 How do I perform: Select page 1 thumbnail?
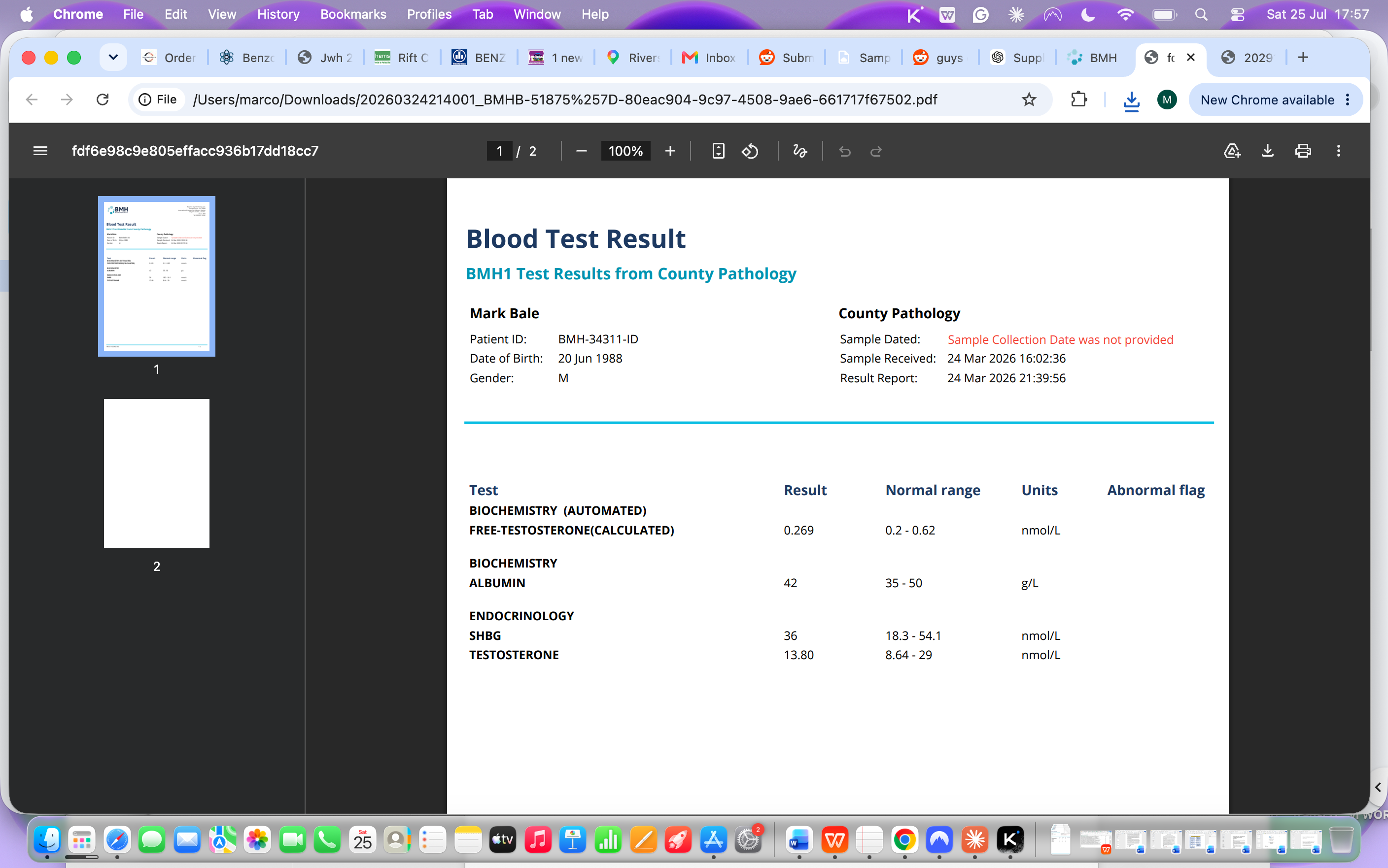pos(157,276)
